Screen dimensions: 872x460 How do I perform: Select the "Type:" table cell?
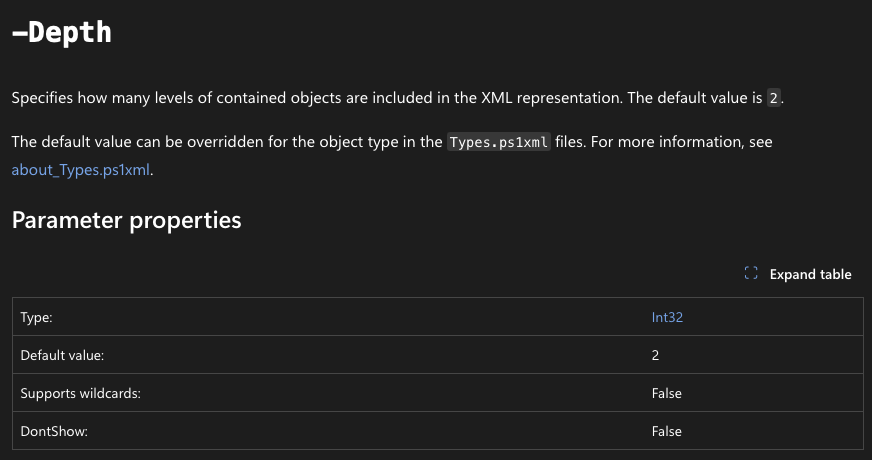click(x=37, y=317)
